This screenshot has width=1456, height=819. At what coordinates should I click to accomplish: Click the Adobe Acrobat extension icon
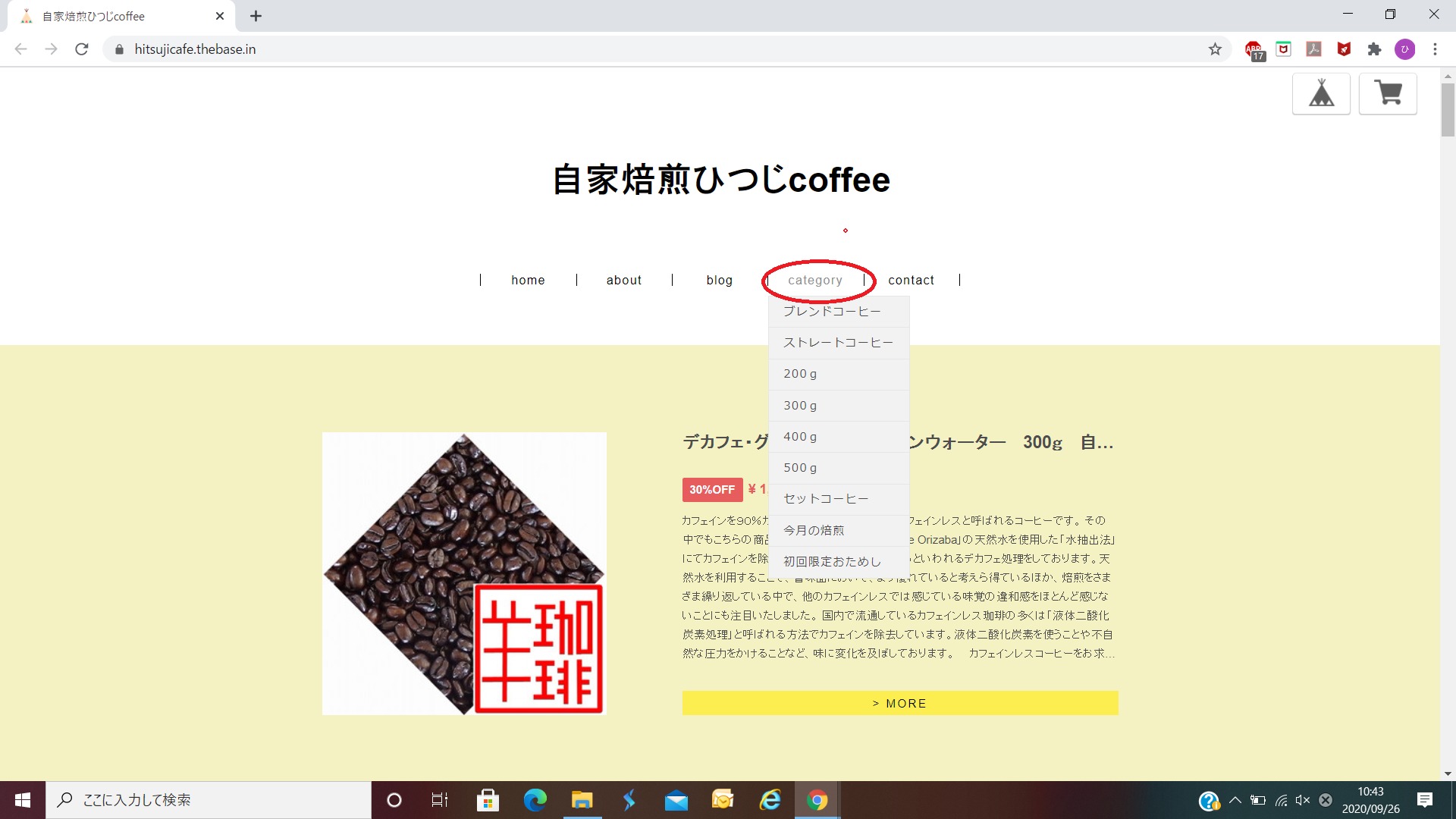pos(1313,49)
